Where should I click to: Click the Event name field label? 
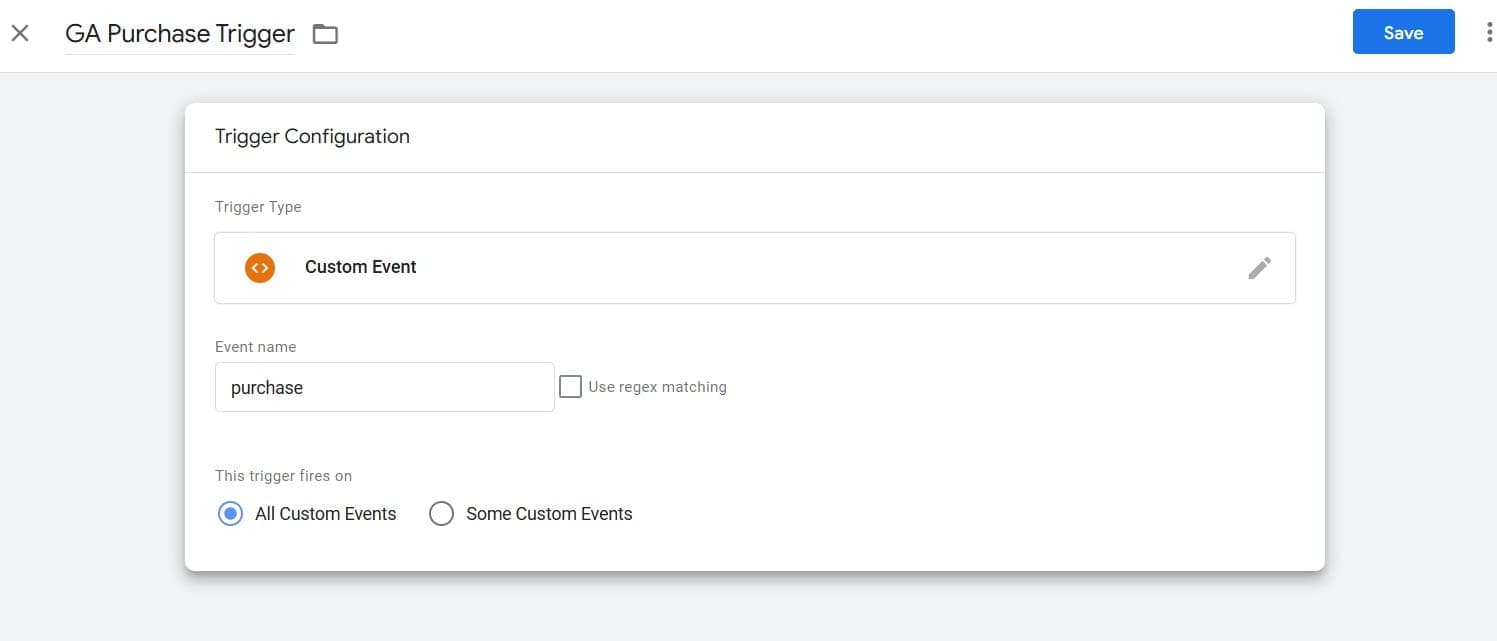point(255,346)
